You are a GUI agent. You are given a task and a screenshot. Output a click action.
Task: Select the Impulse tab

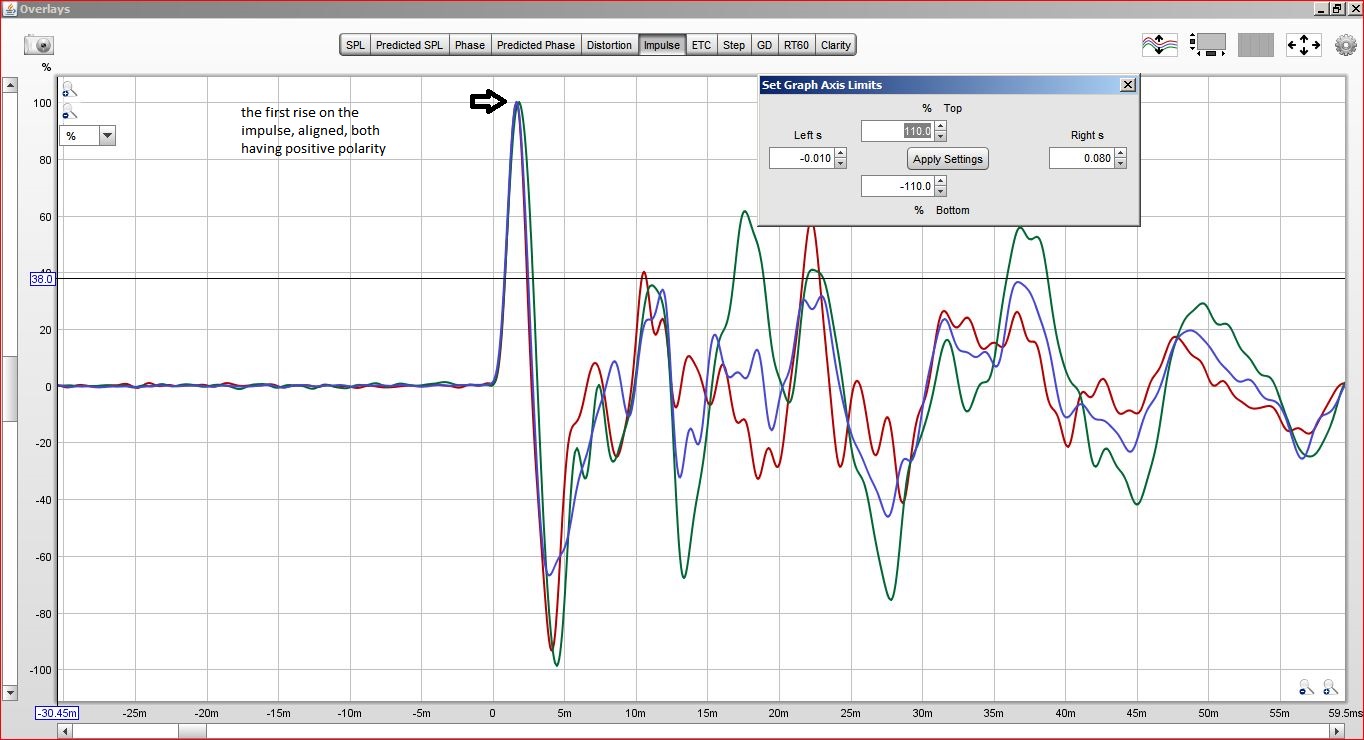[x=661, y=45]
